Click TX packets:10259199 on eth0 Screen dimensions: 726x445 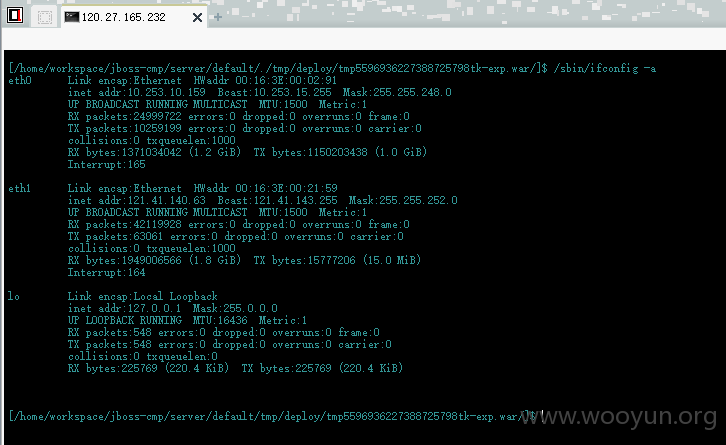coord(125,129)
